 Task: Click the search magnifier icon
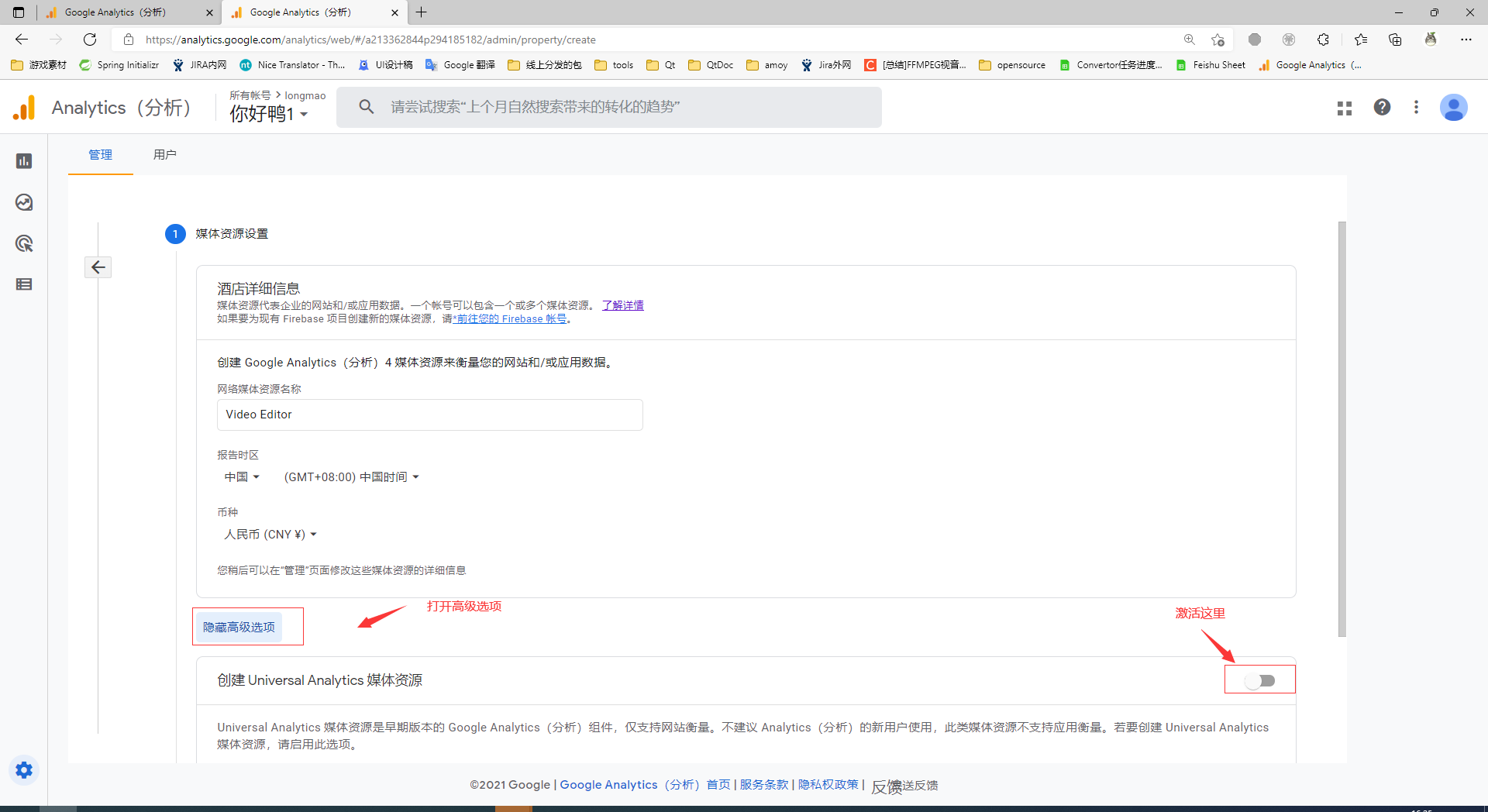367,107
